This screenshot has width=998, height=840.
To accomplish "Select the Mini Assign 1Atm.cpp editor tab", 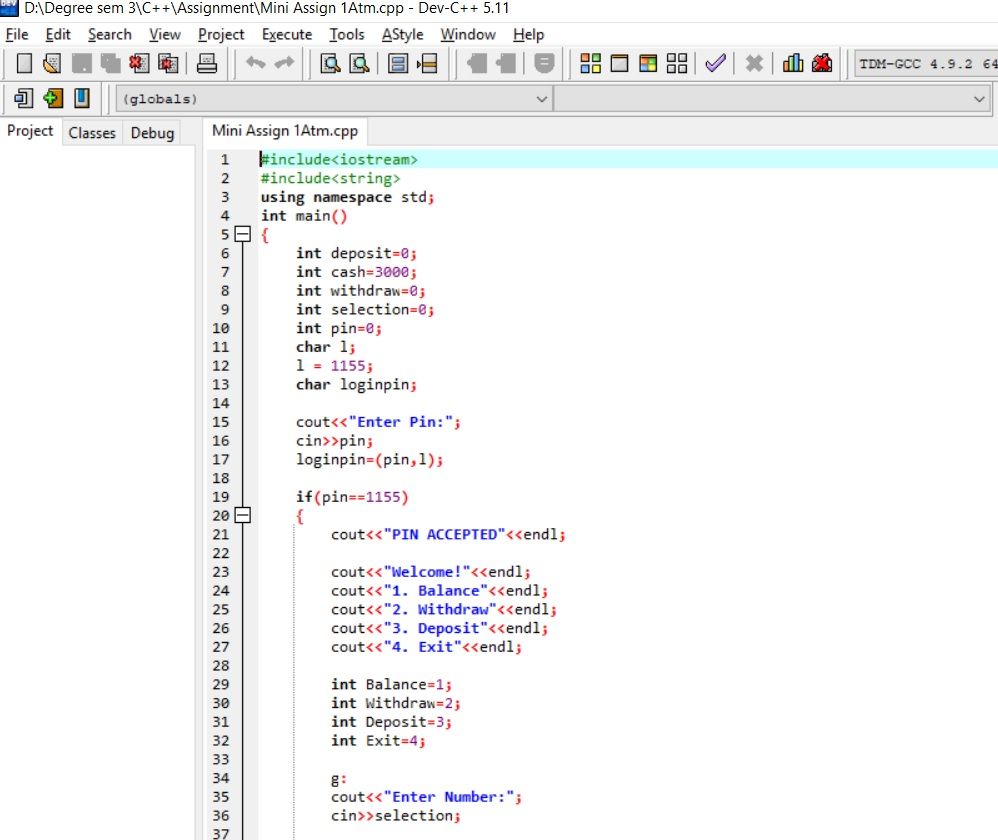I will click(x=285, y=130).
